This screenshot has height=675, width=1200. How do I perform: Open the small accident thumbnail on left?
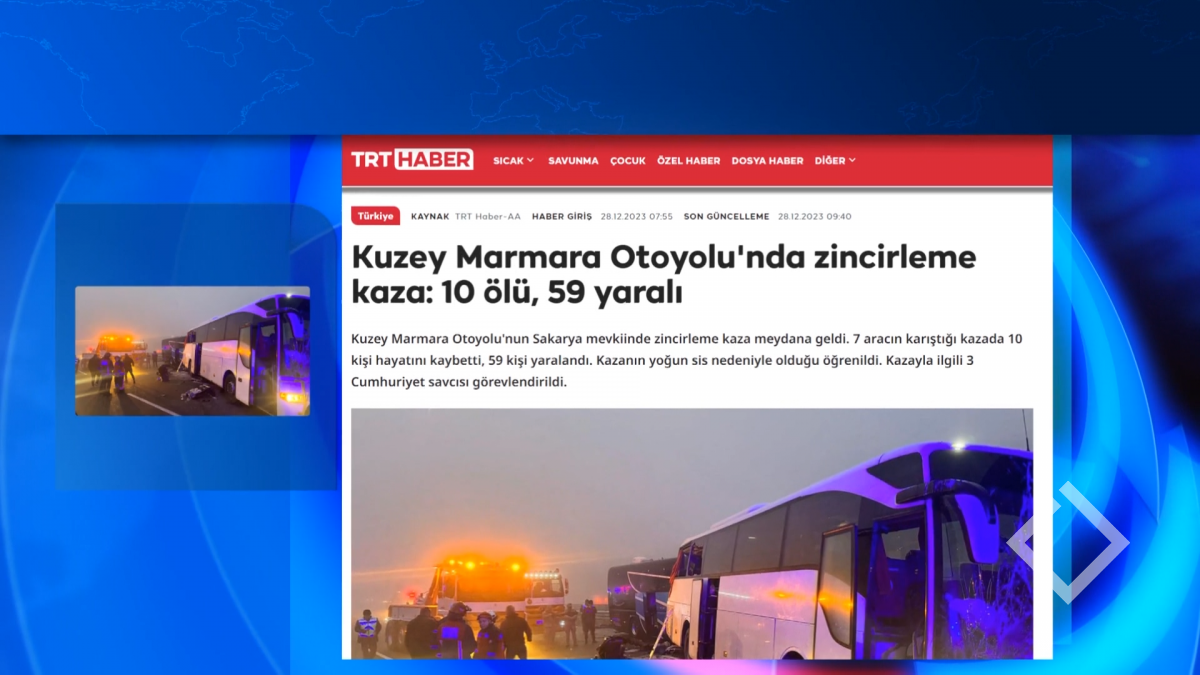pyautogui.click(x=192, y=351)
